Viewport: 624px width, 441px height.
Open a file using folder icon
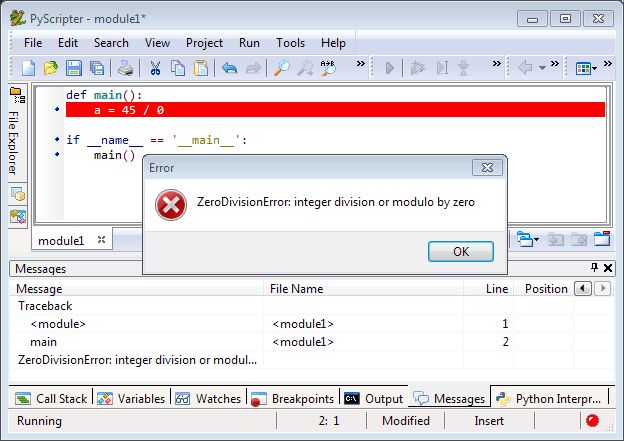click(51, 68)
